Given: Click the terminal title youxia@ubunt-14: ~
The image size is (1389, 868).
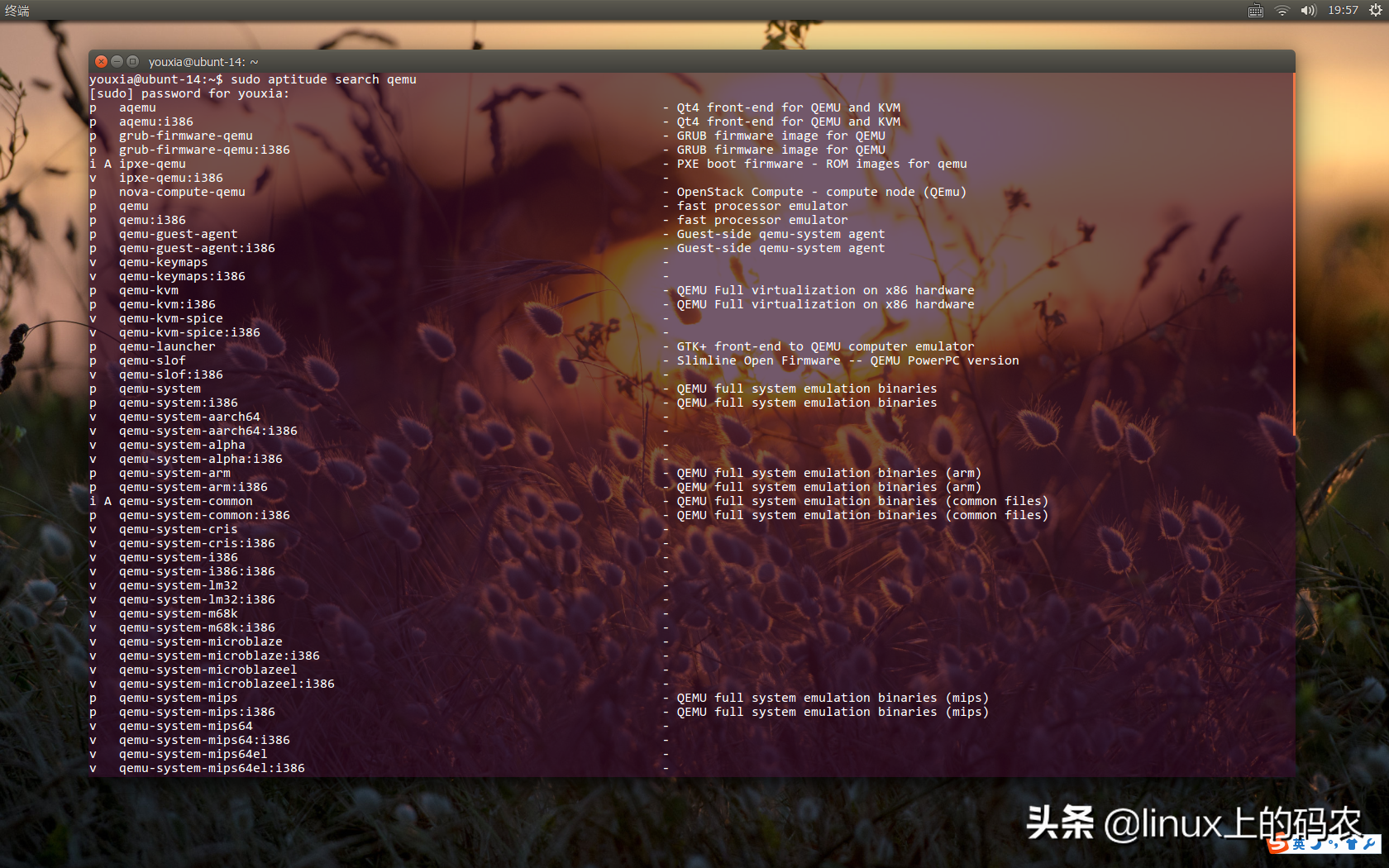Looking at the screenshot, I should click(x=203, y=62).
